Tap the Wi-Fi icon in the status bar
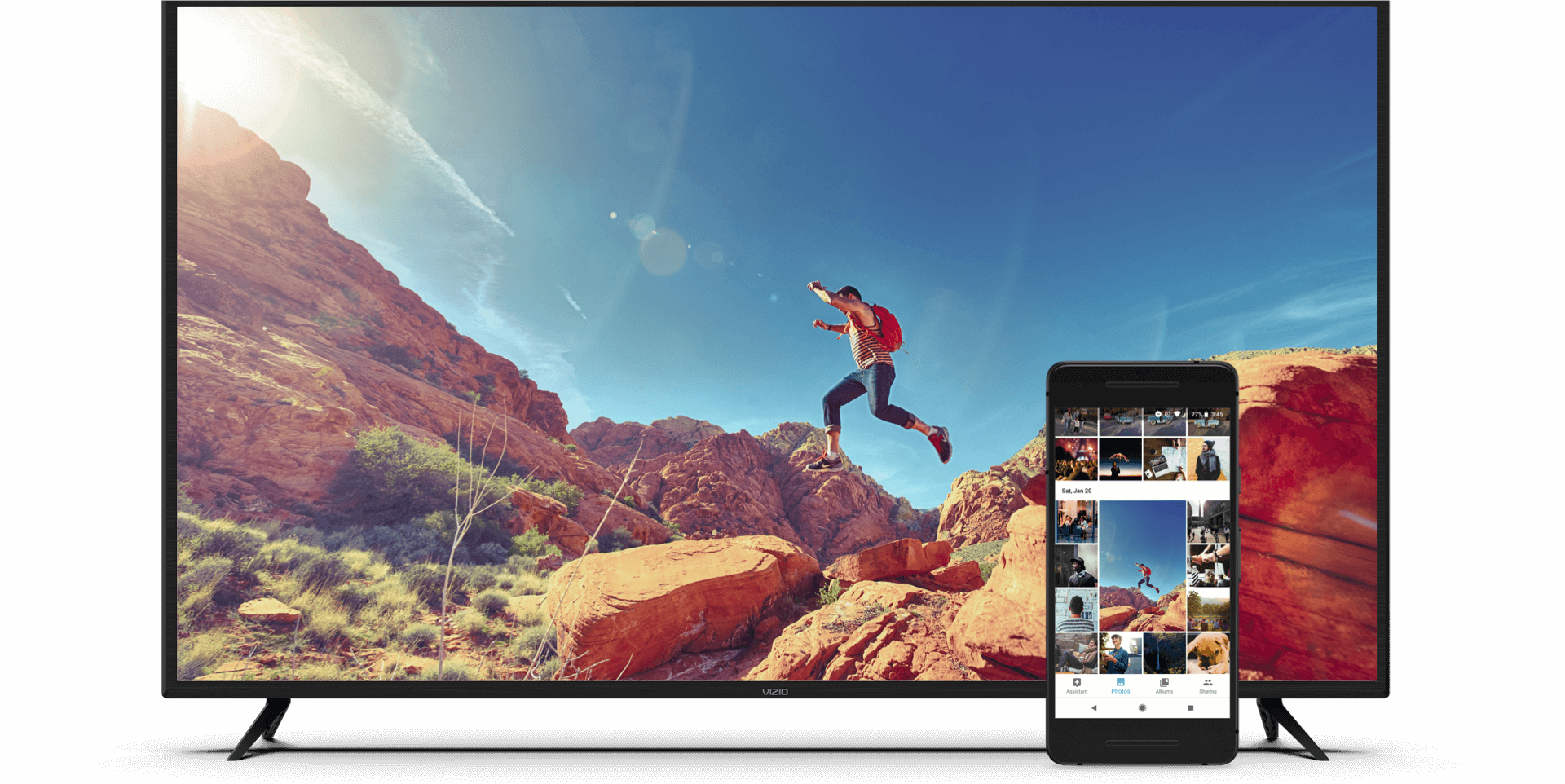The height and width of the screenshot is (784, 1565). pyautogui.click(x=1177, y=414)
